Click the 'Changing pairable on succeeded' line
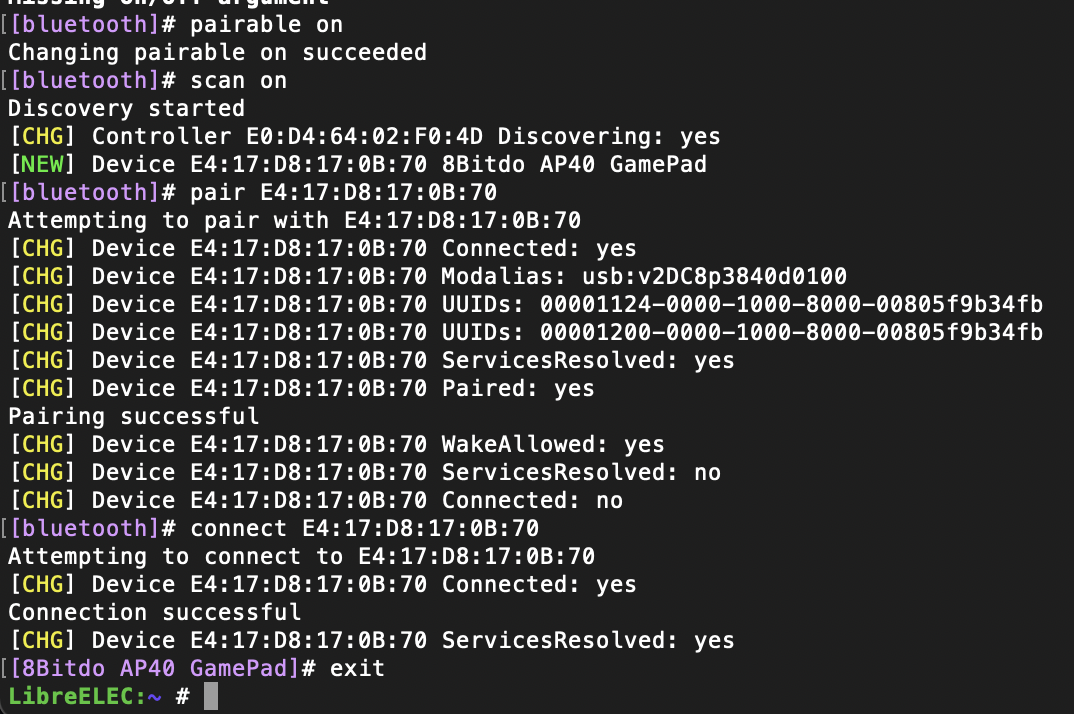 coord(217,52)
